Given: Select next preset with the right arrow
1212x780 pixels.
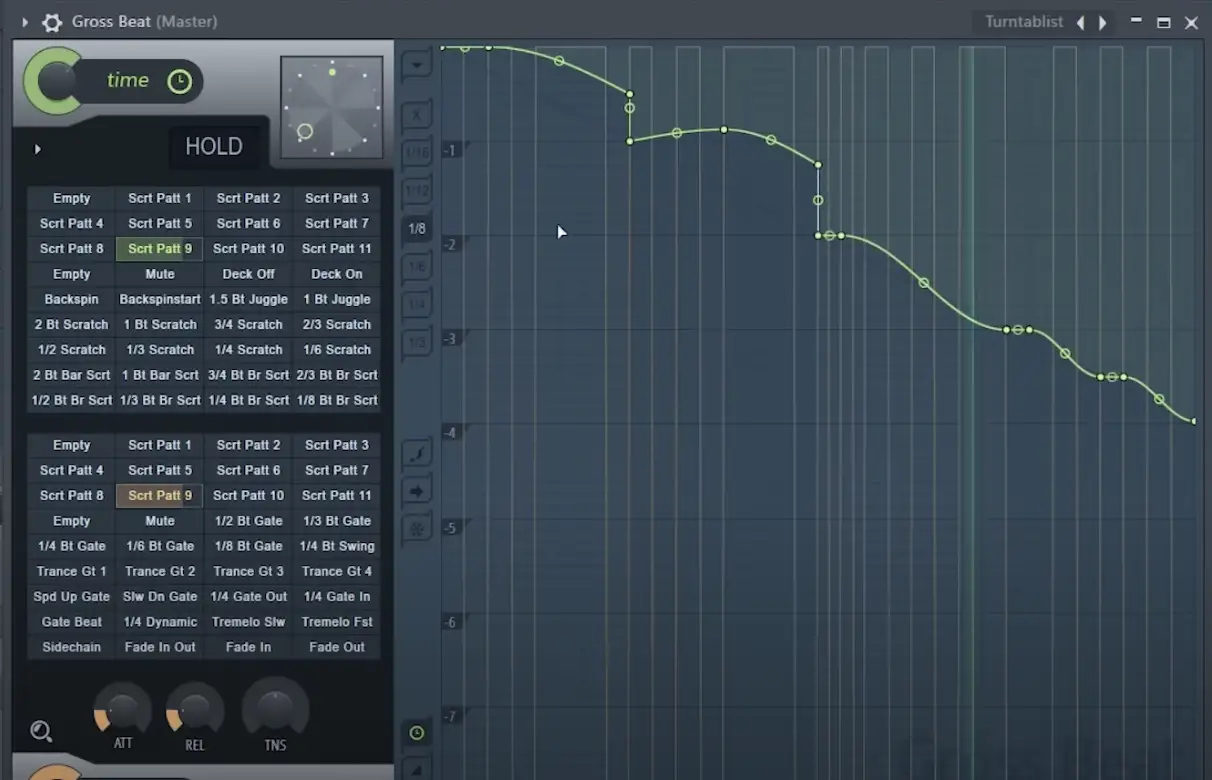Looking at the screenshot, I should tap(1103, 22).
